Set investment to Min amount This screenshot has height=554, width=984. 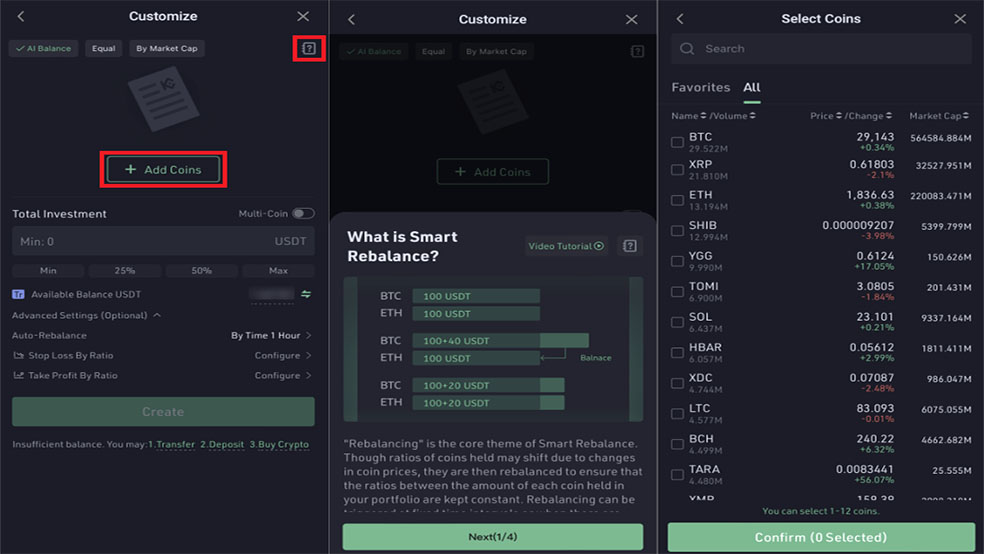click(48, 271)
